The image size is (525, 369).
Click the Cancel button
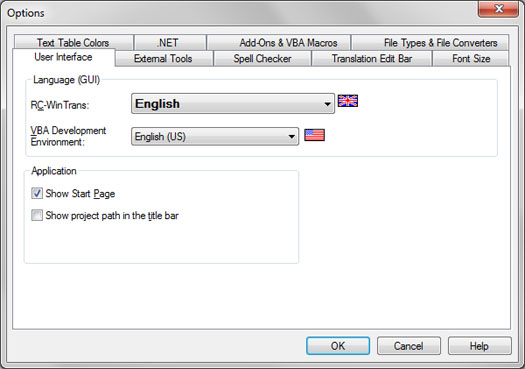coord(409,346)
